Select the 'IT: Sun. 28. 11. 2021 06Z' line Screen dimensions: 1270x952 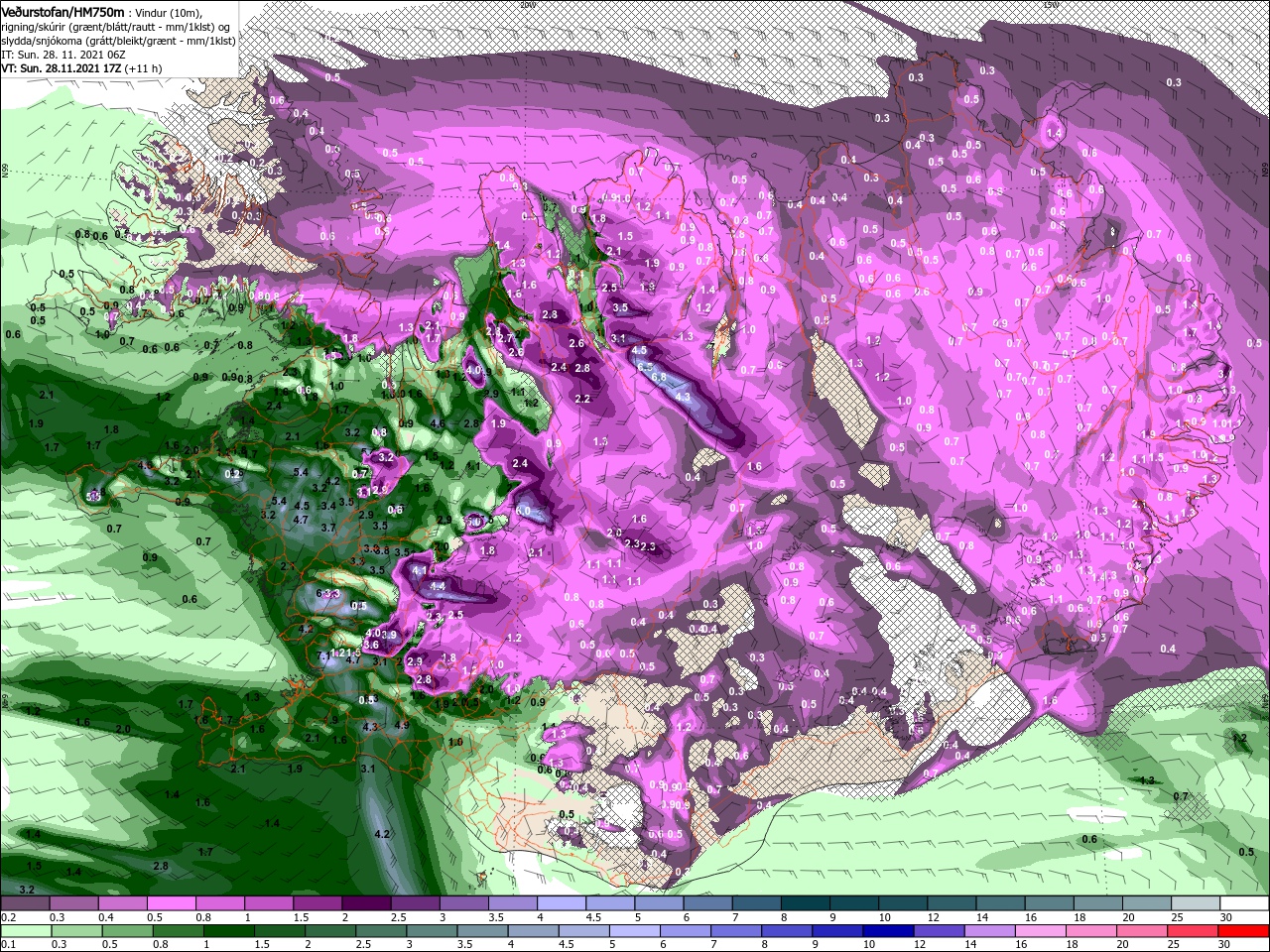point(64,55)
